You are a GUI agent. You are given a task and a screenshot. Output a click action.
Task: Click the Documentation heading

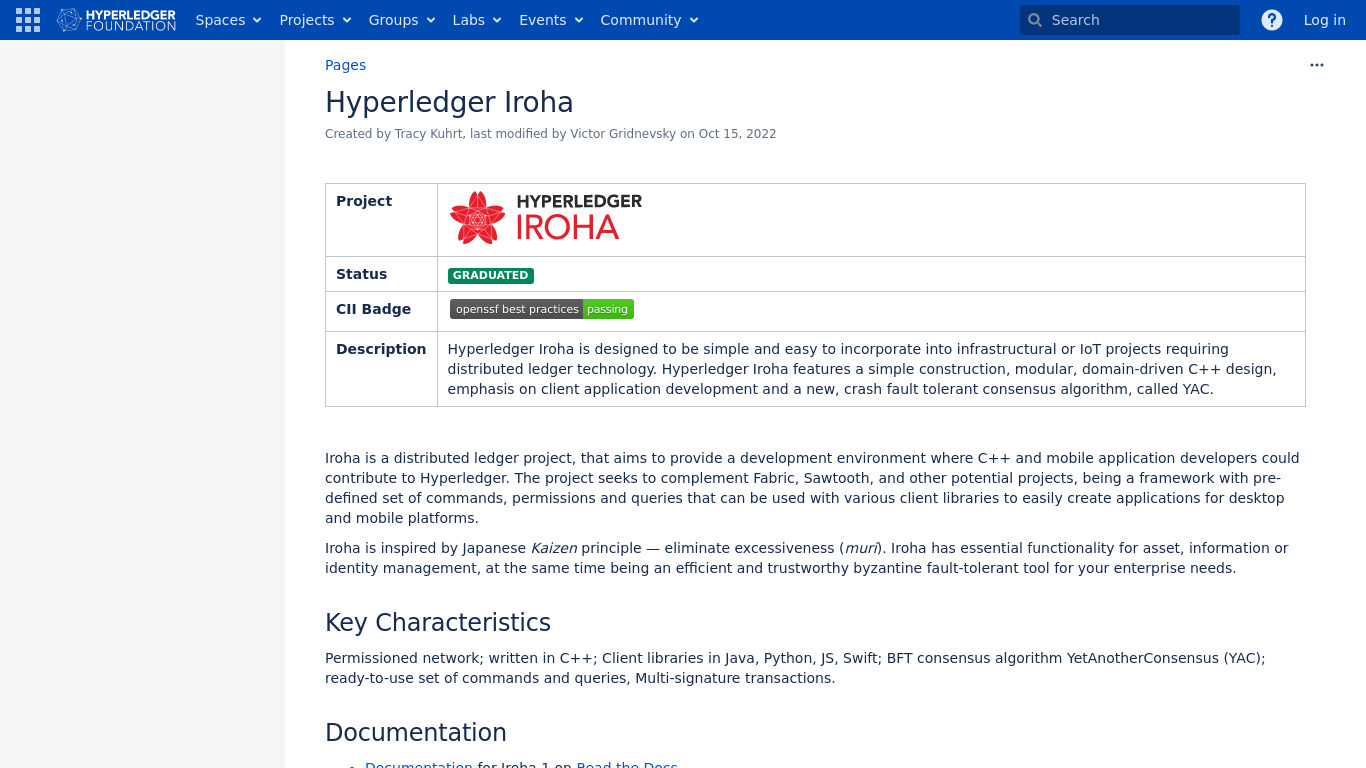tap(416, 732)
